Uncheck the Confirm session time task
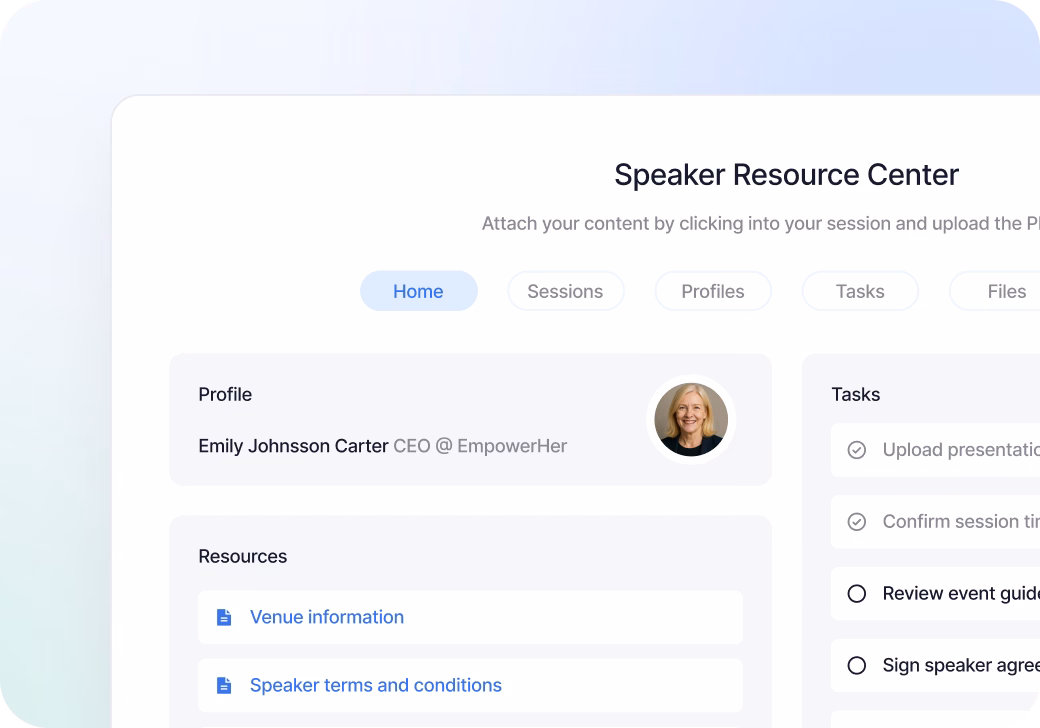Viewport: 1040px width, 728px height. pyautogui.click(x=857, y=522)
